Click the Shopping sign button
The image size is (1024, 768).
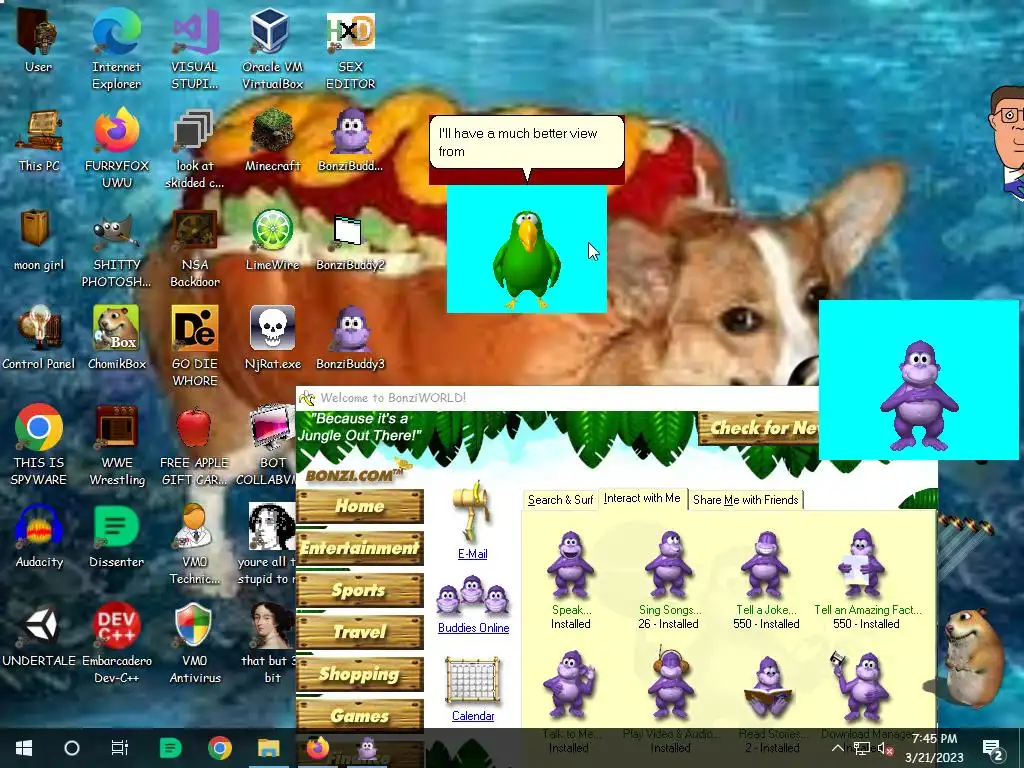click(360, 674)
